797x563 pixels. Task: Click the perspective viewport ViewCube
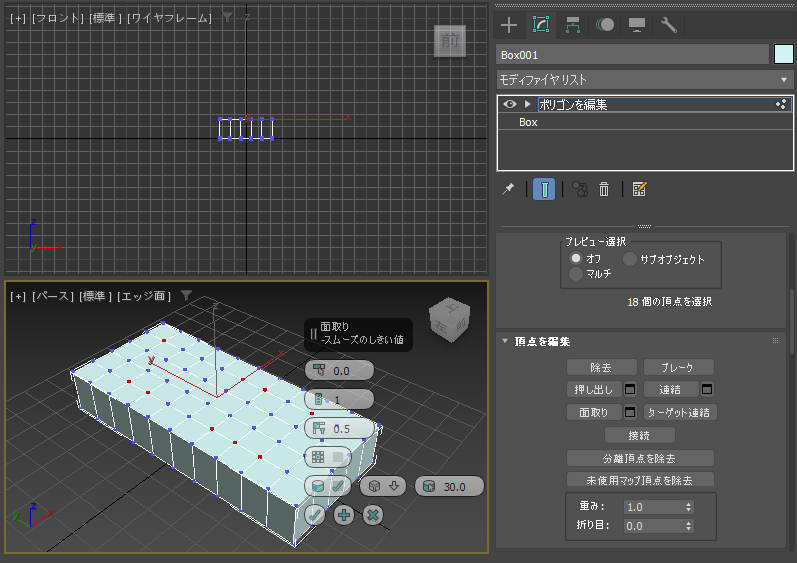click(450, 320)
